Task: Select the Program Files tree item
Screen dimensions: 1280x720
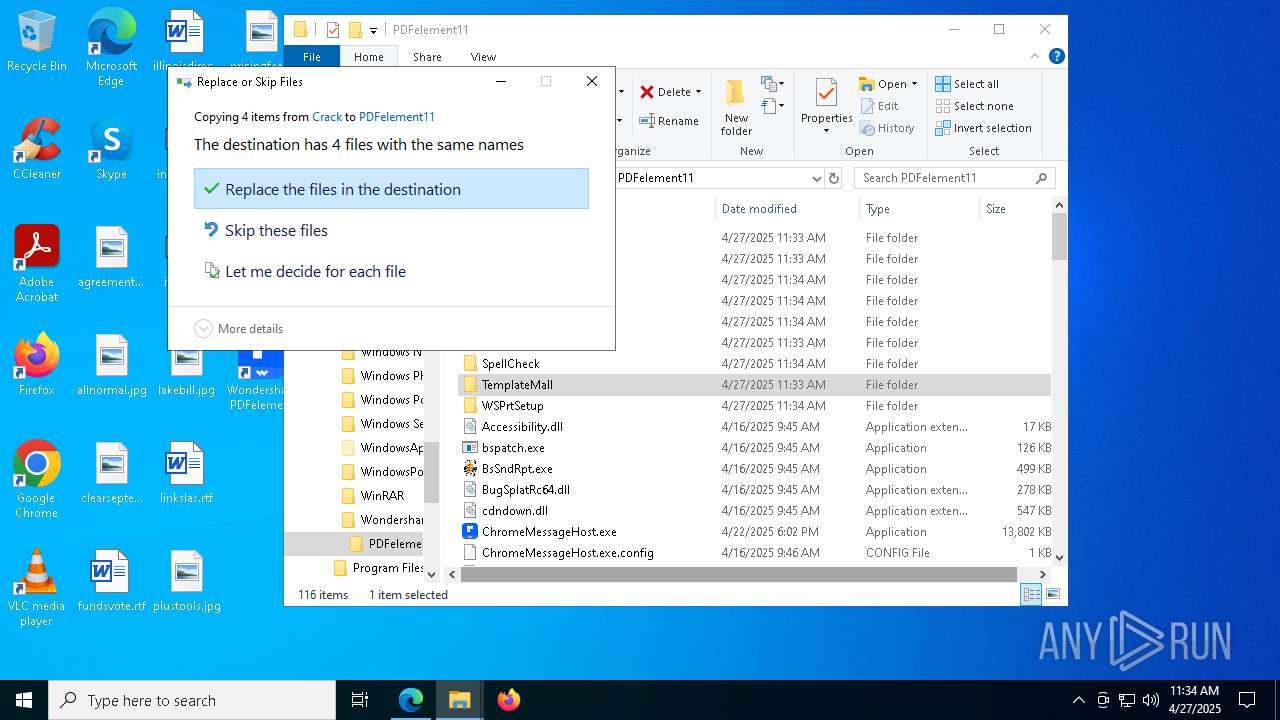Action: point(377,568)
